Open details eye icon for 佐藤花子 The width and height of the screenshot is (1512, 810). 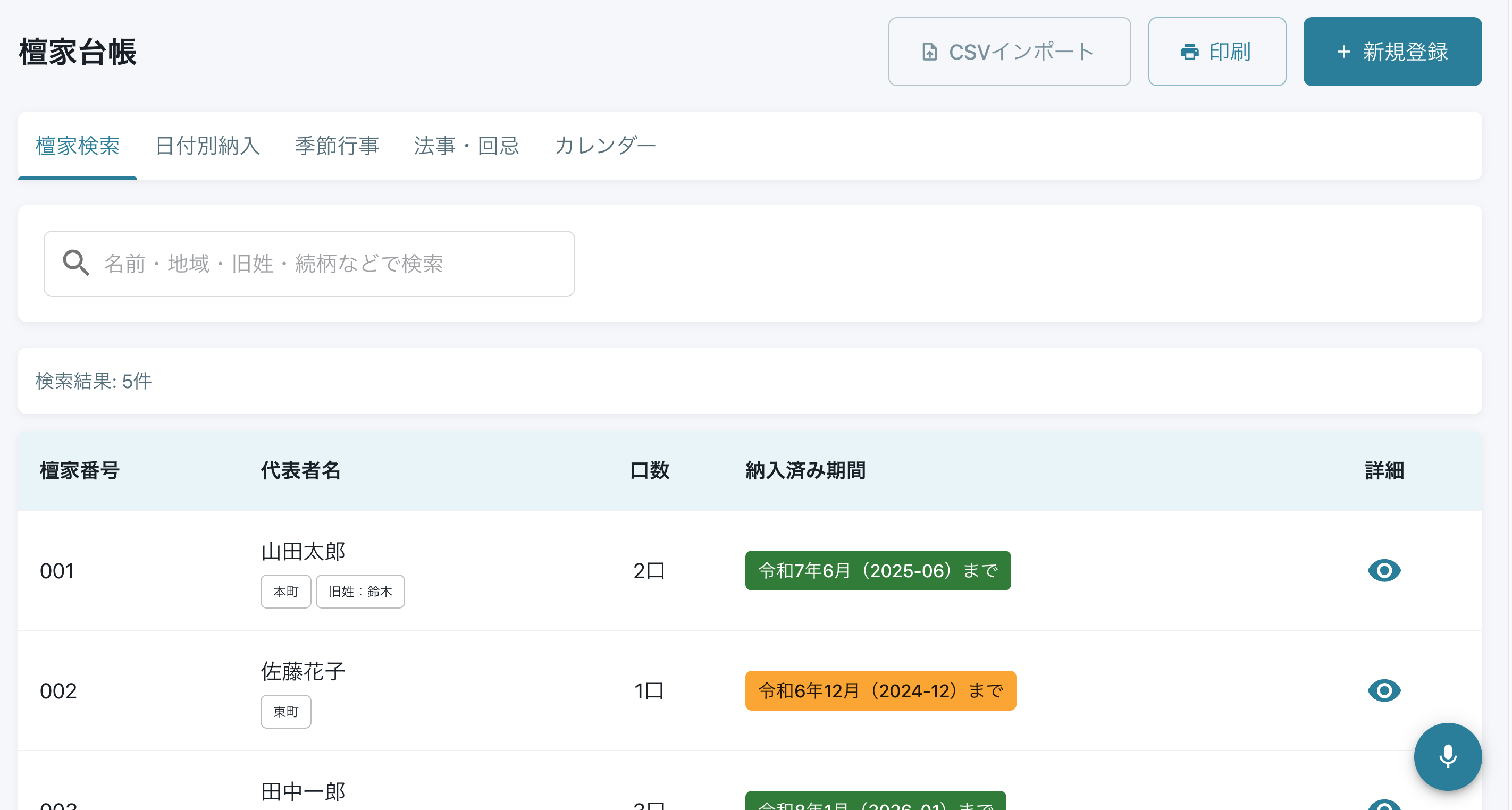1383,690
